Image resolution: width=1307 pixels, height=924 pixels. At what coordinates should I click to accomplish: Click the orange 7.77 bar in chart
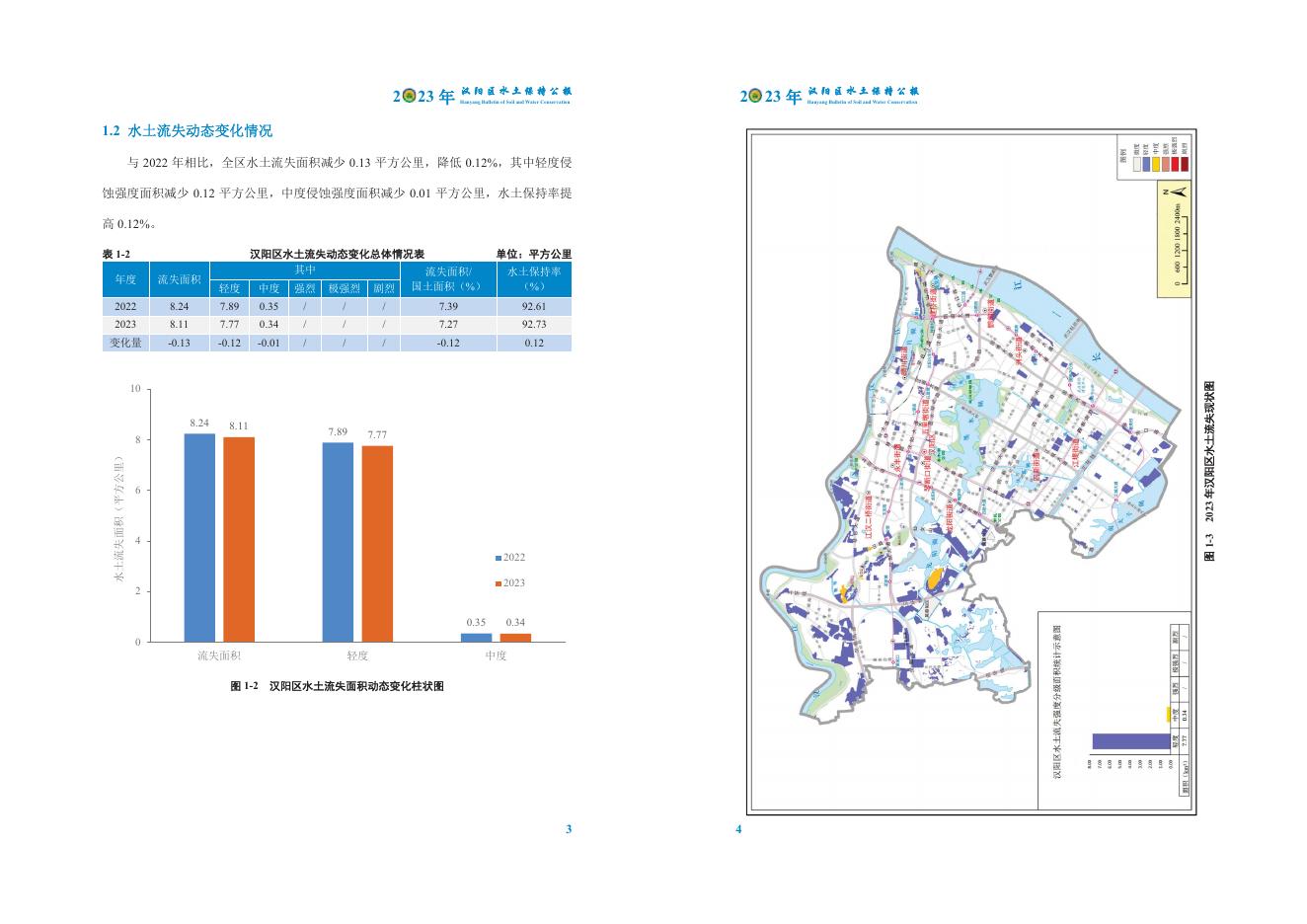pos(377,543)
